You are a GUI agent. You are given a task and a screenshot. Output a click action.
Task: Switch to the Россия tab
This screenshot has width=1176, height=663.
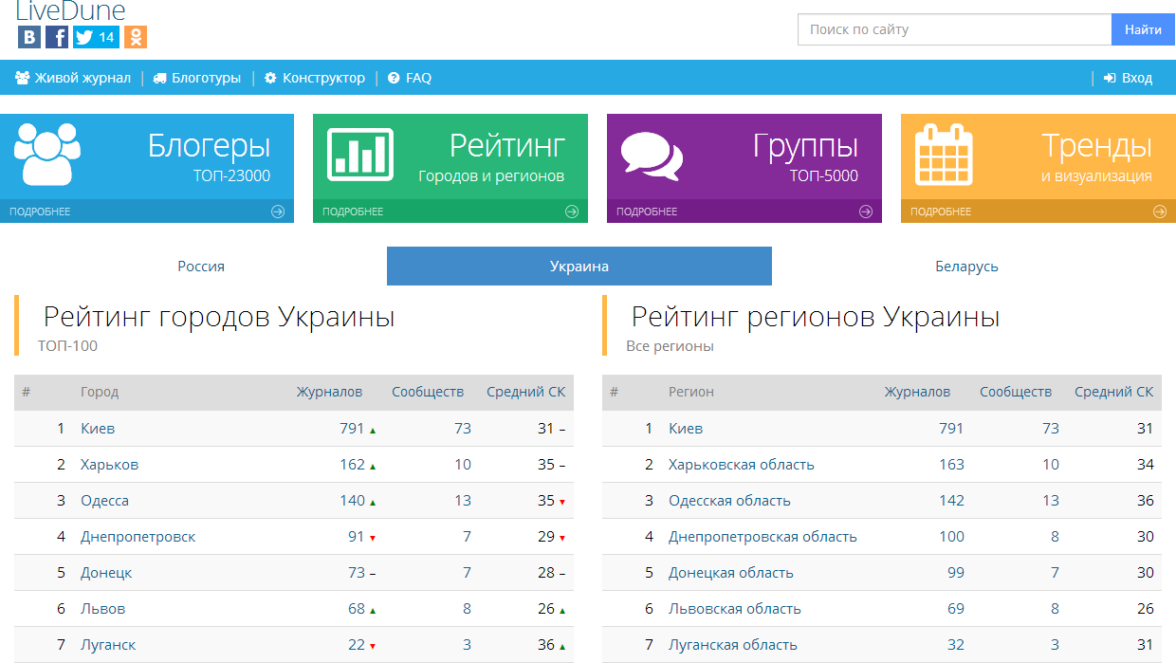point(201,267)
